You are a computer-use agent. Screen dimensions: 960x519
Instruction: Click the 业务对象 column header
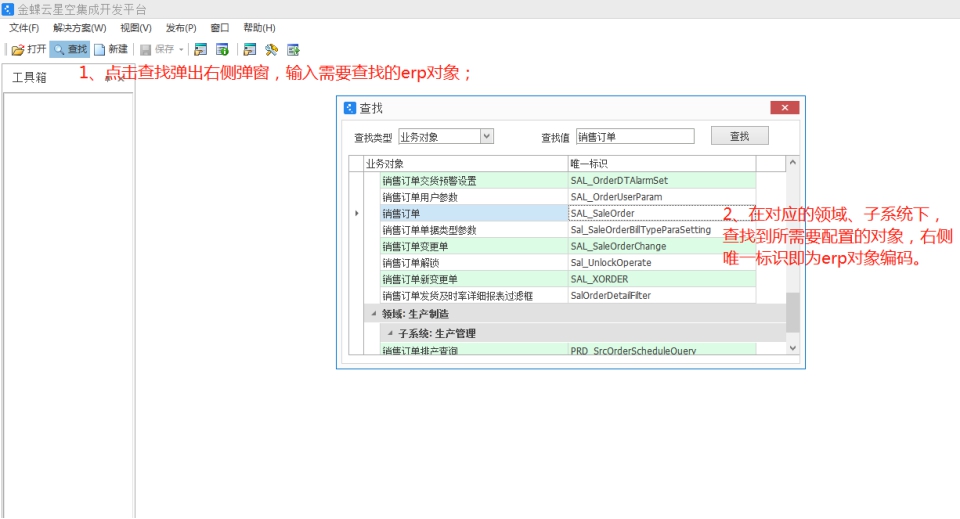(x=466, y=163)
